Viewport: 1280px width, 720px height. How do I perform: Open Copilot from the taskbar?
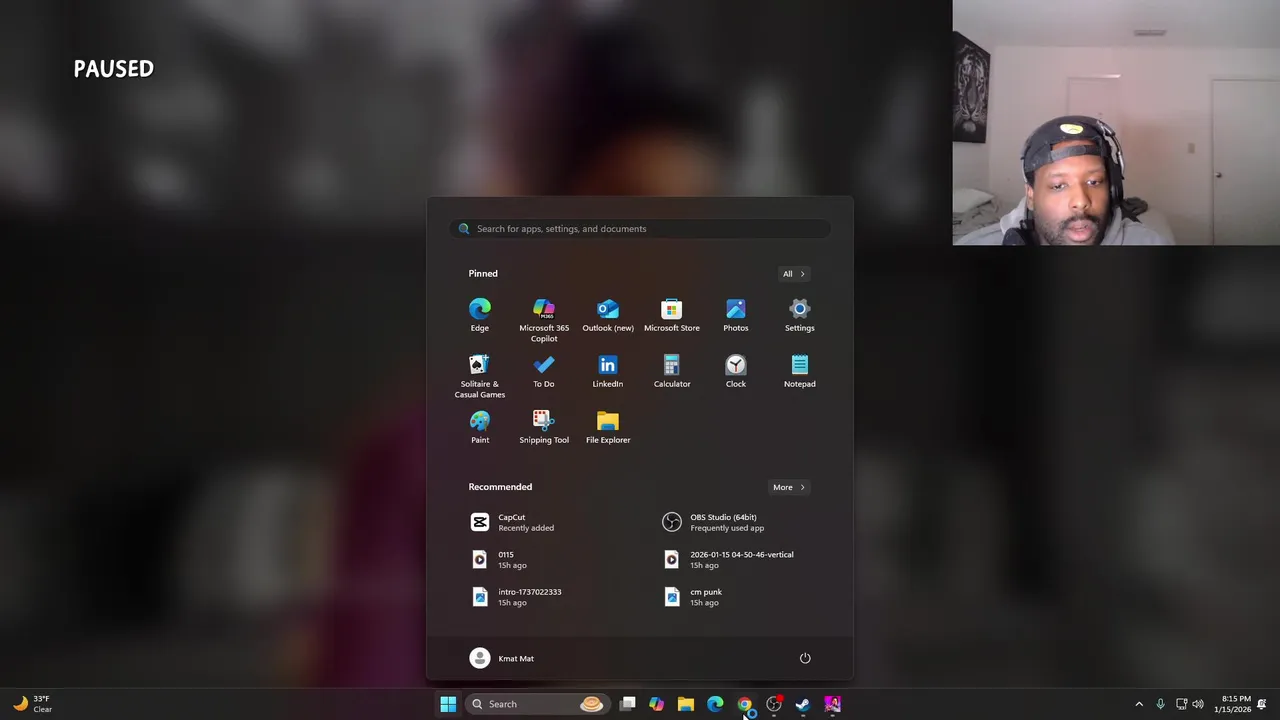[x=656, y=704]
